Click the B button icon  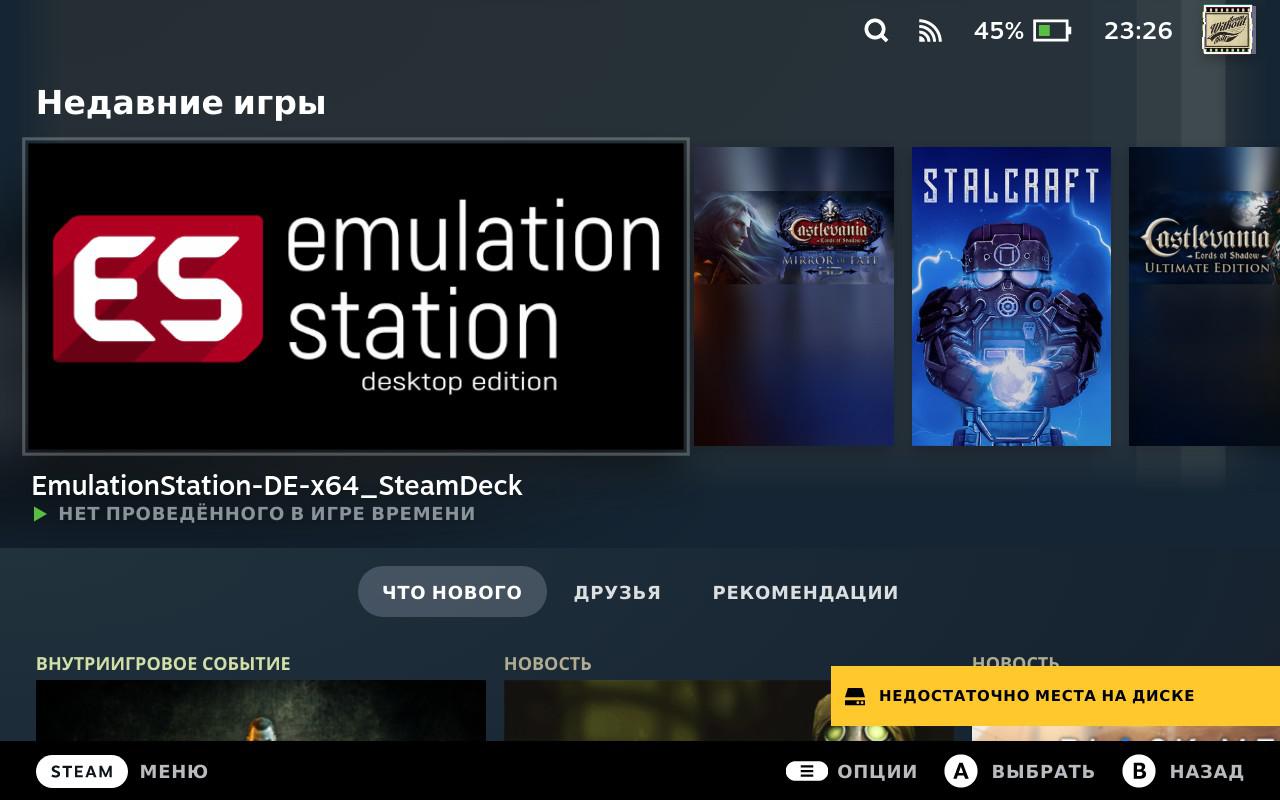1139,771
